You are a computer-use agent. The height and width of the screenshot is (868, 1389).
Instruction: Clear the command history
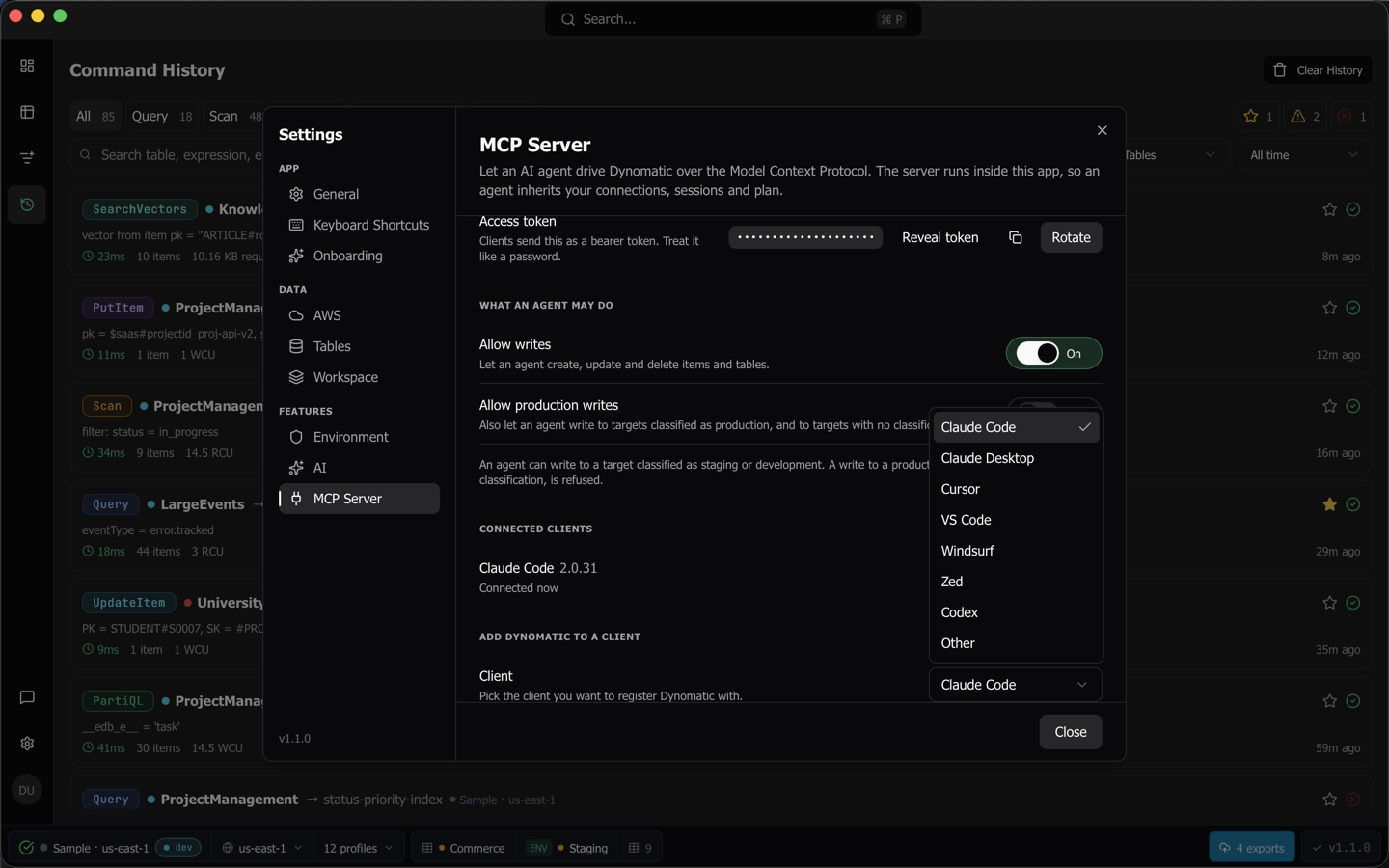pyautogui.click(x=1318, y=70)
